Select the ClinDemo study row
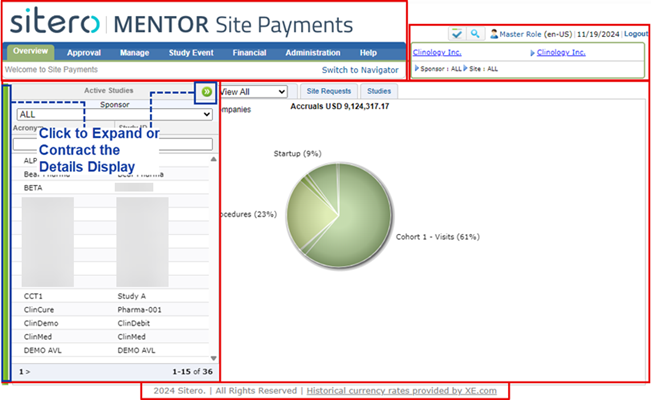 click(x=110, y=323)
